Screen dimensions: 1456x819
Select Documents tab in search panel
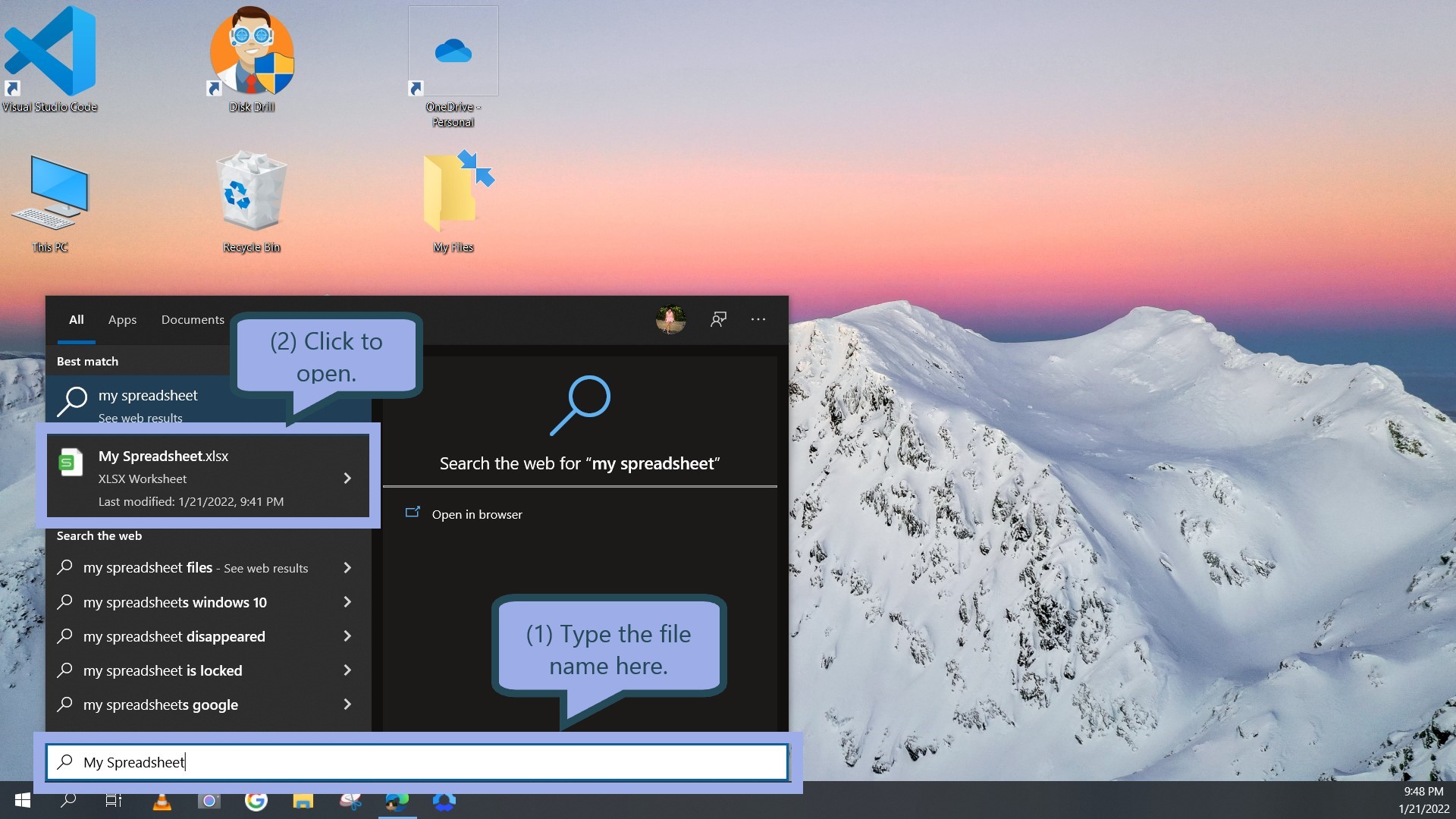(191, 319)
